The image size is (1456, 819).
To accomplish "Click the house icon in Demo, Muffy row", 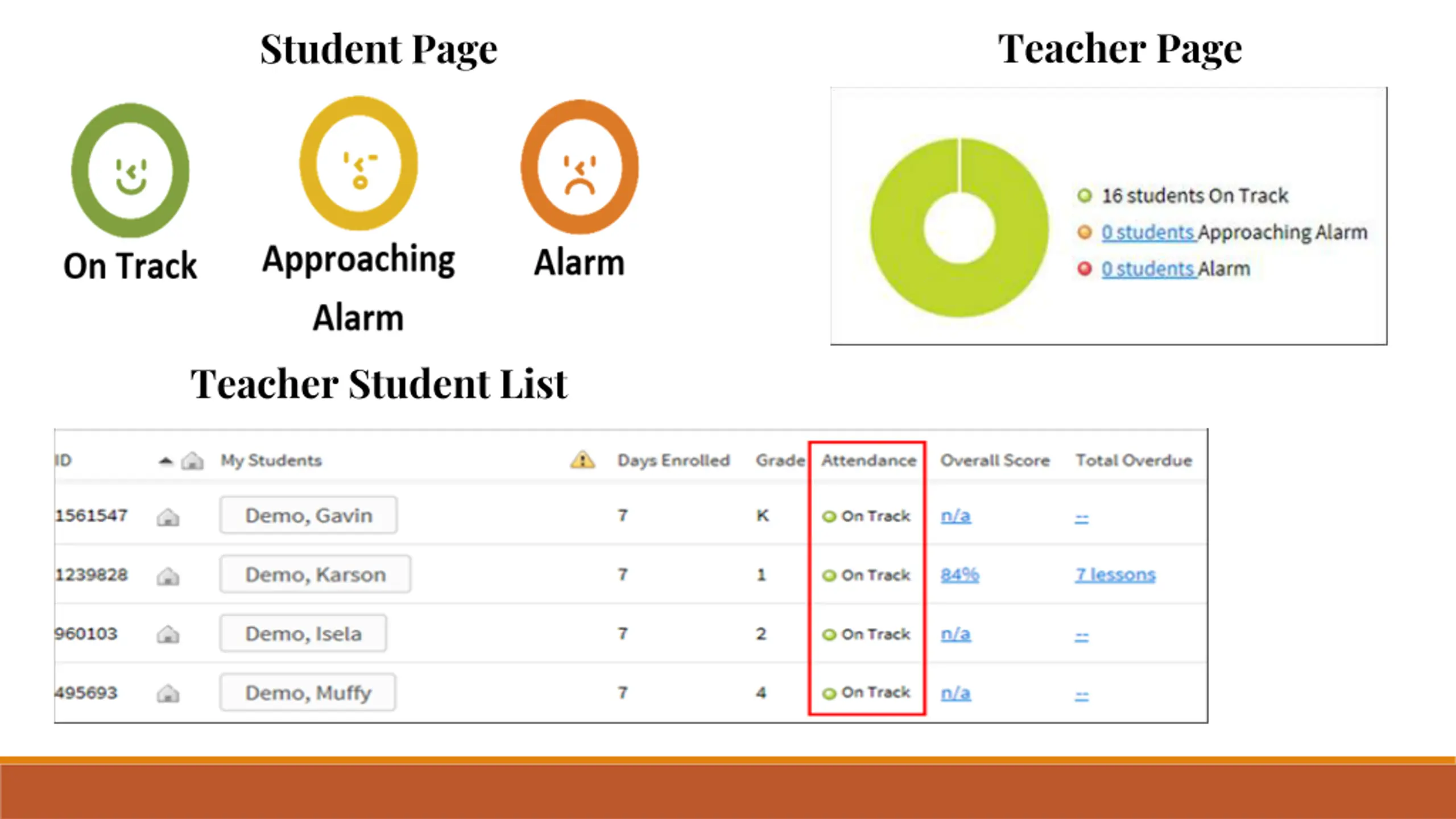I will point(168,693).
